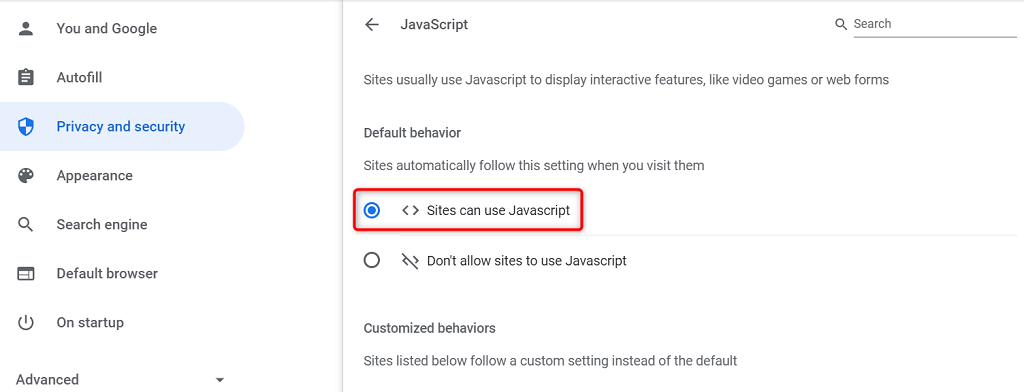Click the Autofill clipboard icon
This screenshot has width=1024, height=392.
25,78
